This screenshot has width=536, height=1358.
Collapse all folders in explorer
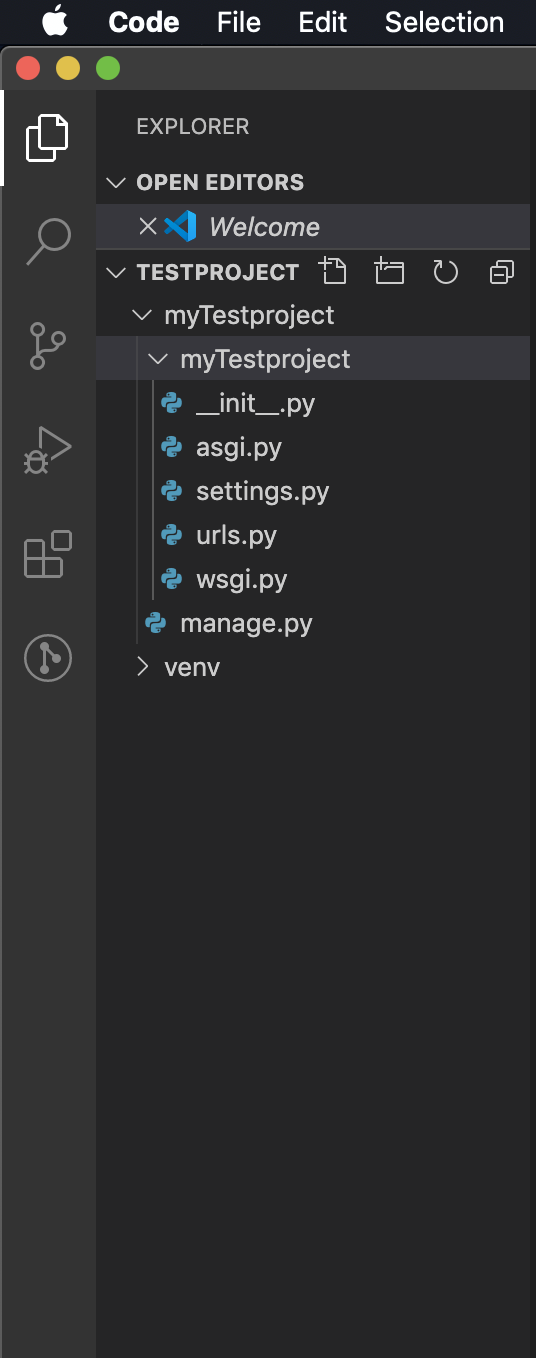[501, 271]
